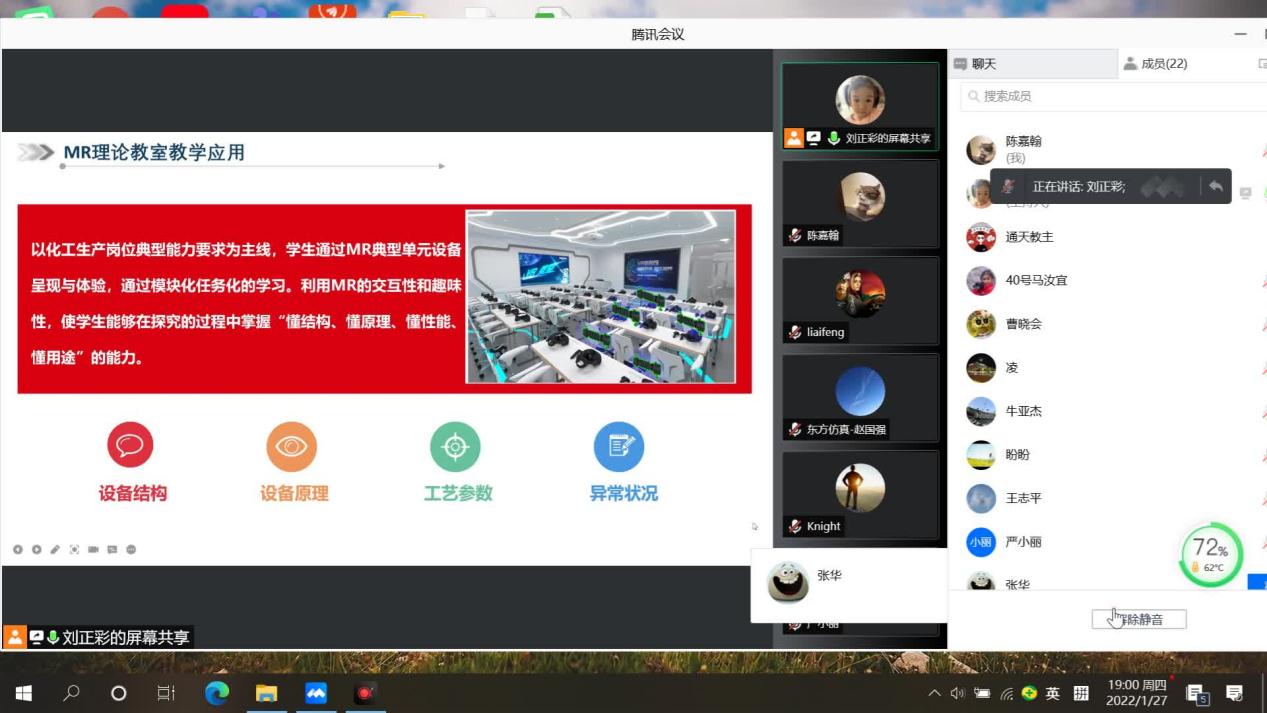This screenshot has width=1267, height=713.
Task: Click the subtitles icon in slide toolbar
Action: tap(112, 549)
